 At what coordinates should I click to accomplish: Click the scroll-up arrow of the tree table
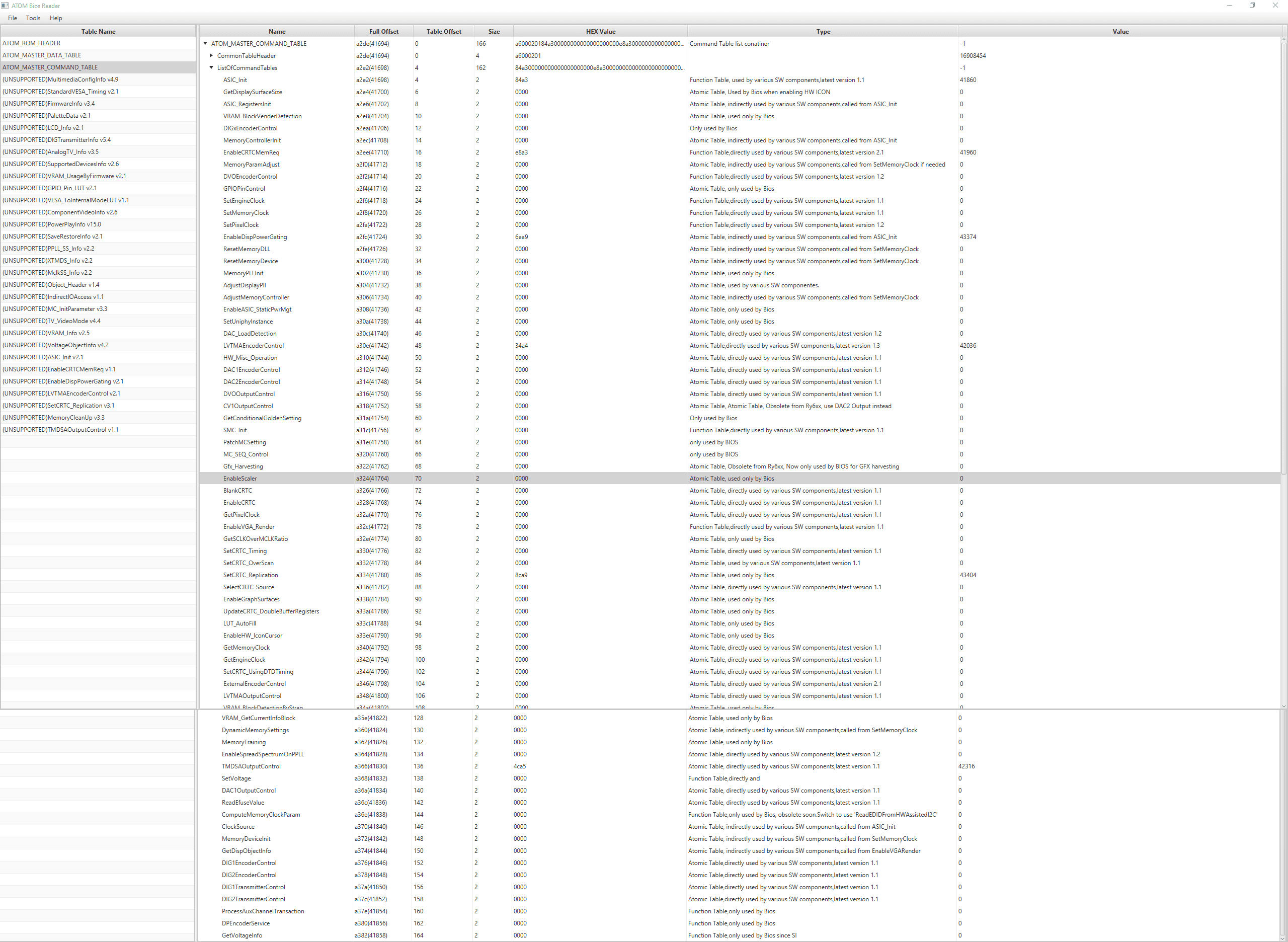[x=1284, y=40]
